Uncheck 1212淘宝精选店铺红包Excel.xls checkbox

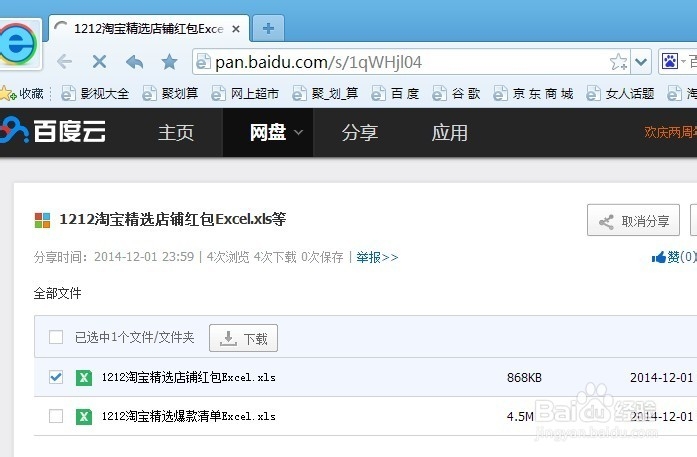pos(56,377)
